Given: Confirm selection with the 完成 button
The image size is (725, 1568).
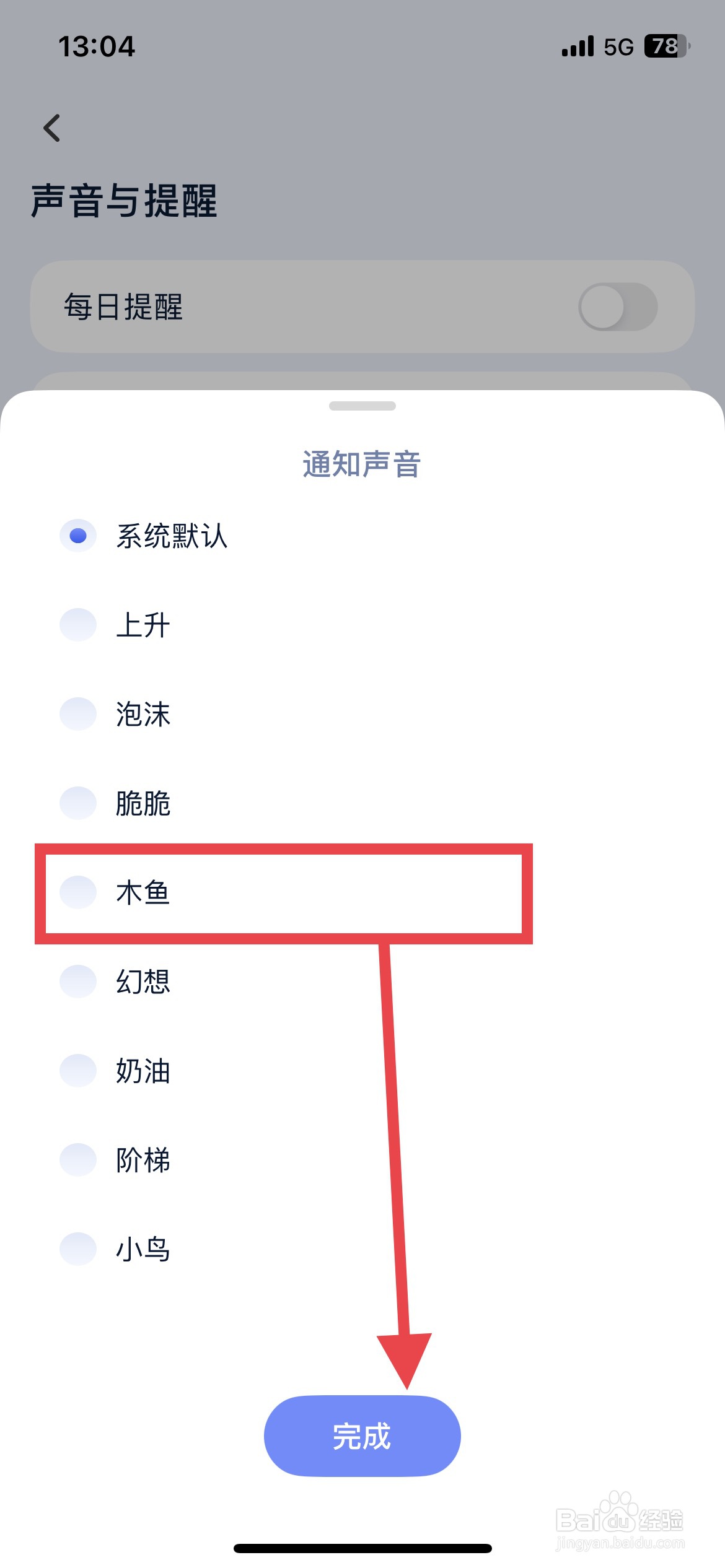Looking at the screenshot, I should (x=362, y=1437).
